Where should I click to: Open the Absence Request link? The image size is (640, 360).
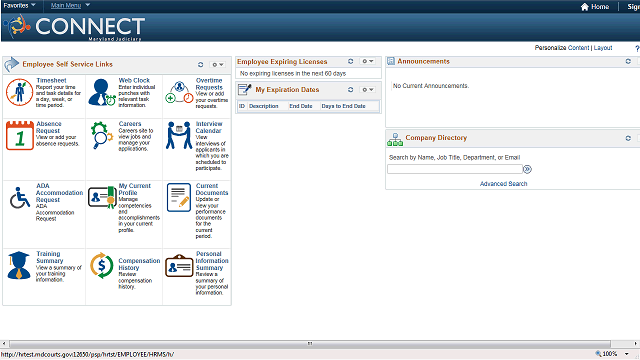49,127
